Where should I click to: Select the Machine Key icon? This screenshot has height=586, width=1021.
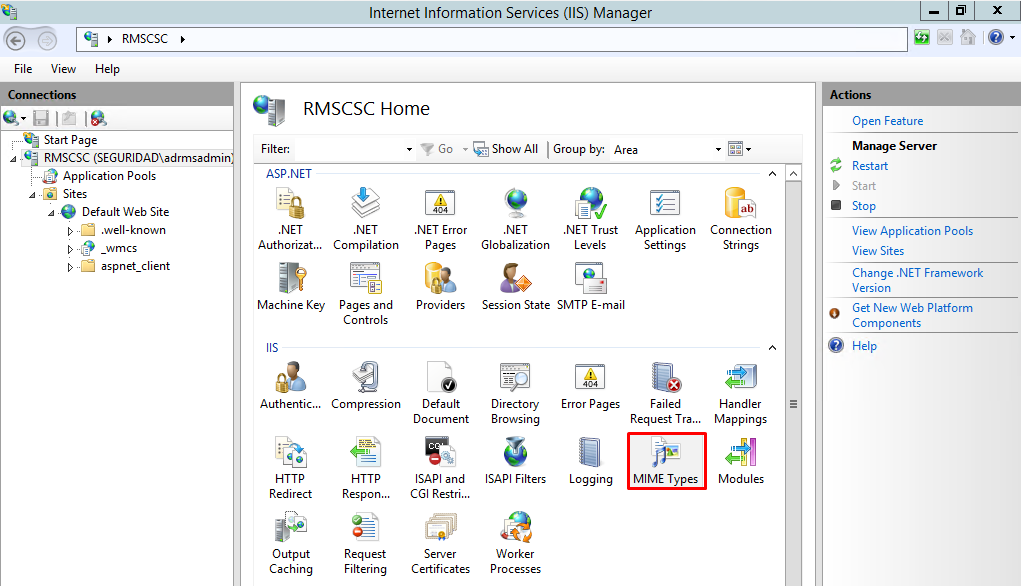tap(291, 286)
